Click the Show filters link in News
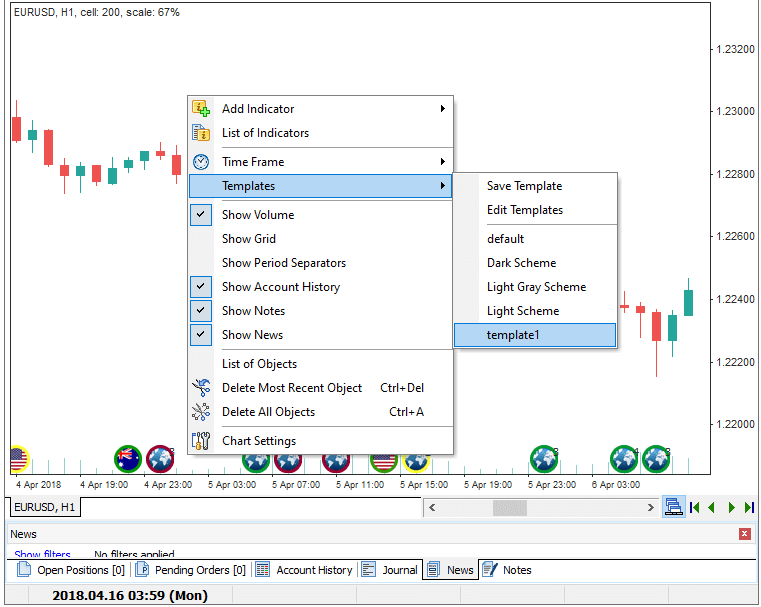This screenshot has height=607, width=761. 42,554
